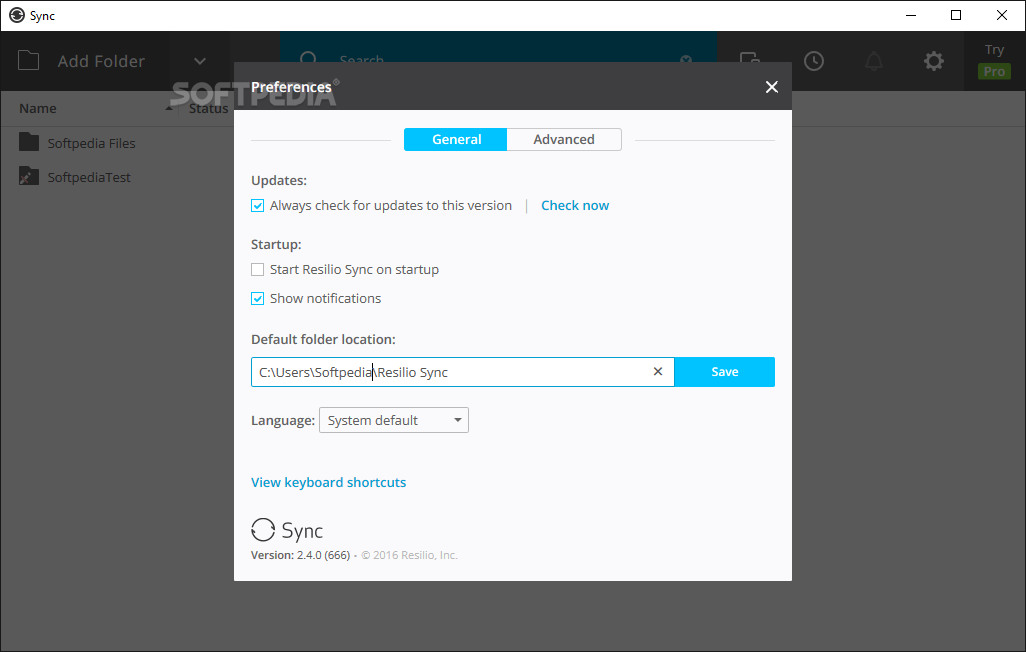Open the settings gear icon
The height and width of the screenshot is (652, 1026).
(934, 61)
